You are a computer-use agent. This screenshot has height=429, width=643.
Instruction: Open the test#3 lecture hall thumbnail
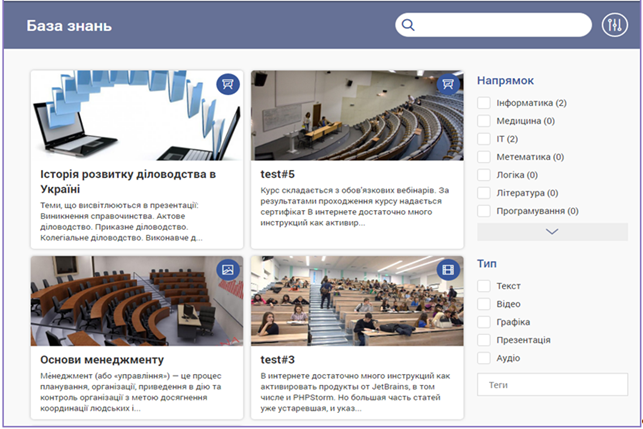357,295
